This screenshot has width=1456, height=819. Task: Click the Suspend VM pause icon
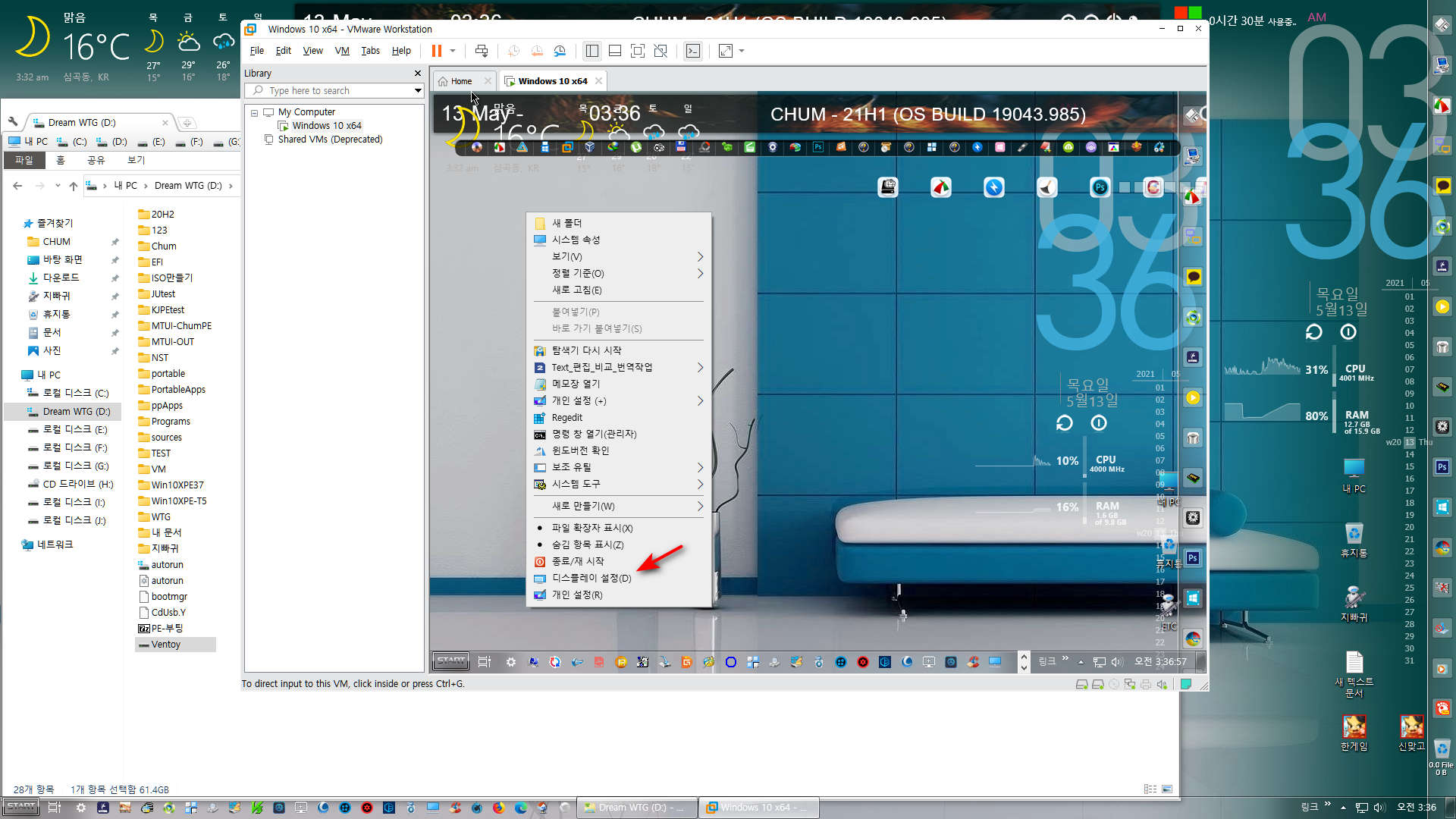[x=436, y=51]
